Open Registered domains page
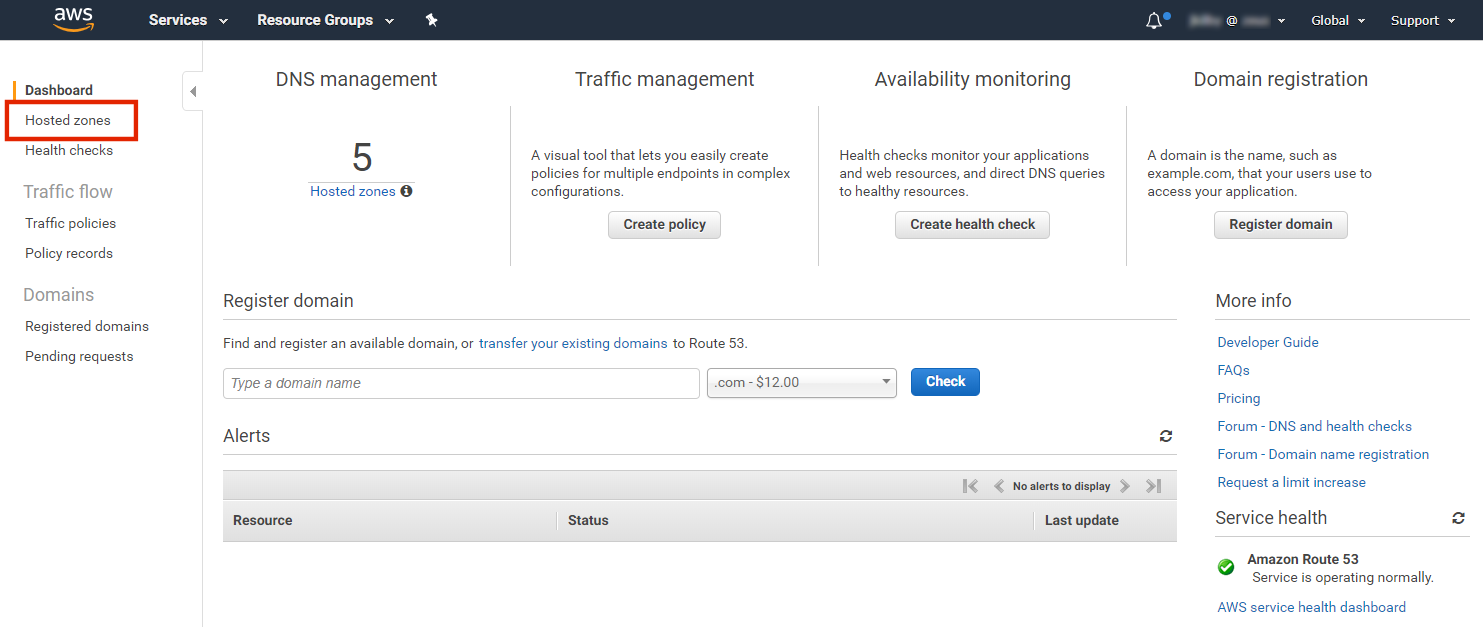1483x627 pixels. (87, 326)
